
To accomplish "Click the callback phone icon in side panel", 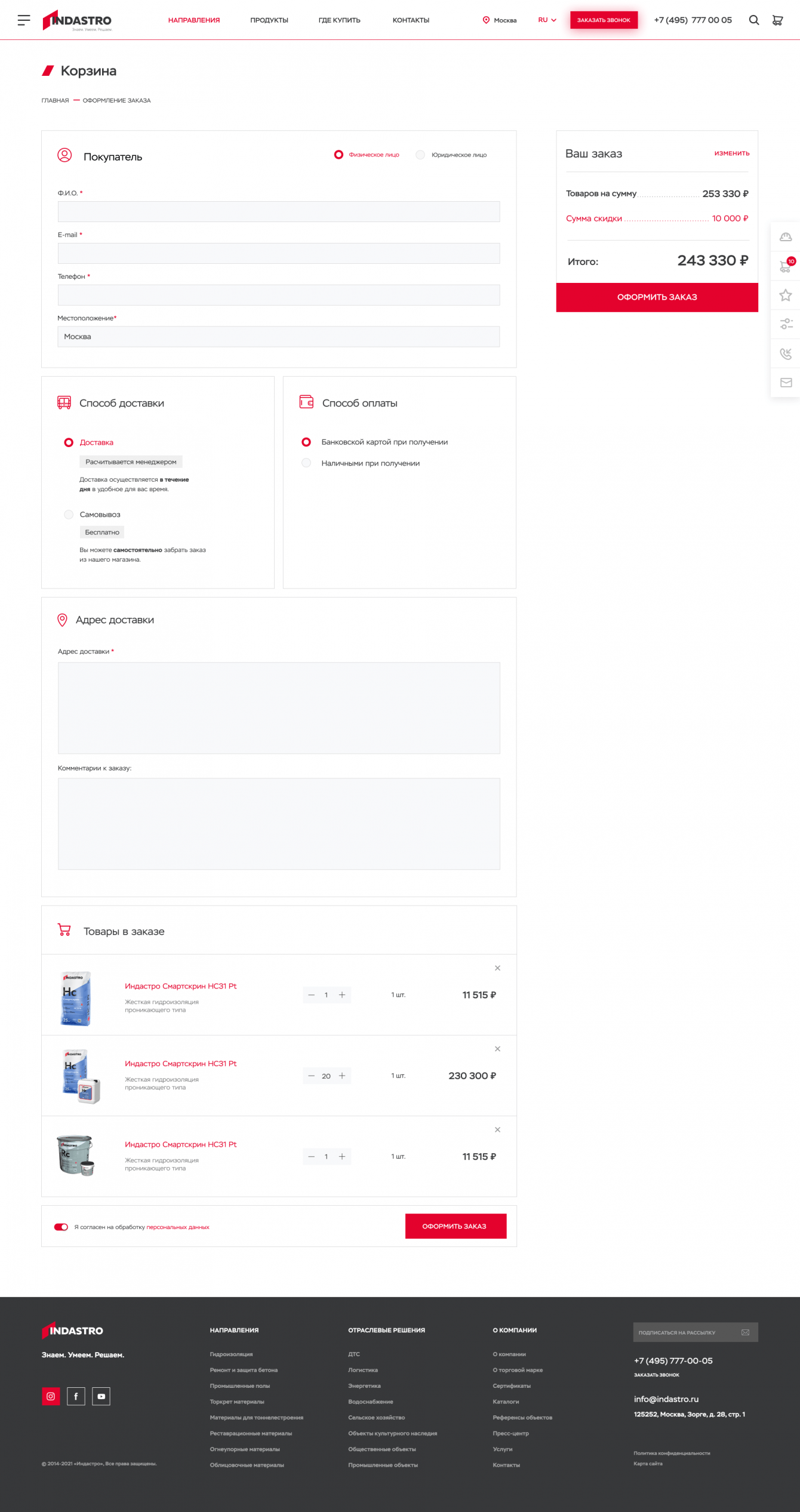I will (x=786, y=353).
